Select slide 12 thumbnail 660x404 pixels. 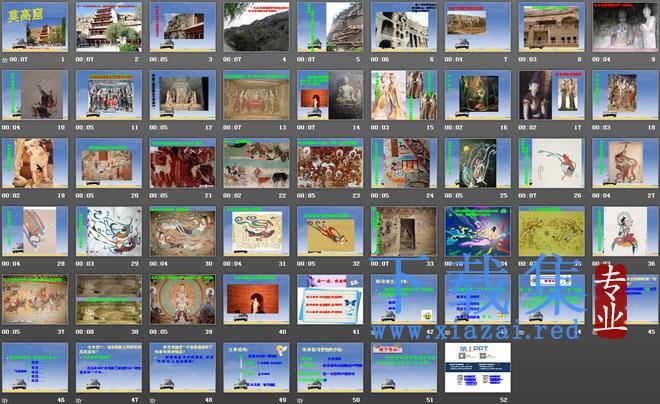(182, 95)
